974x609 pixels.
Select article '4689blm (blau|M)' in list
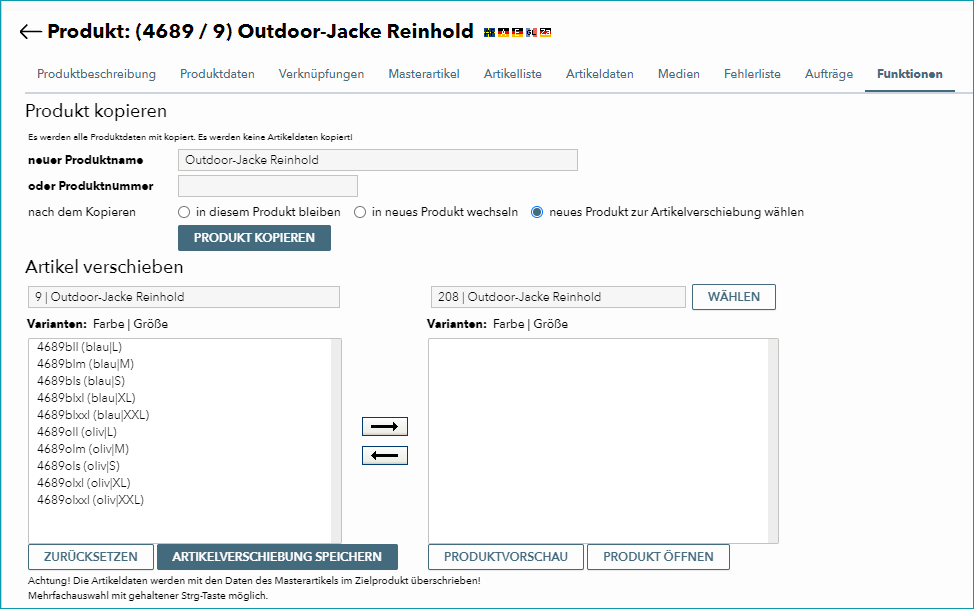85,364
